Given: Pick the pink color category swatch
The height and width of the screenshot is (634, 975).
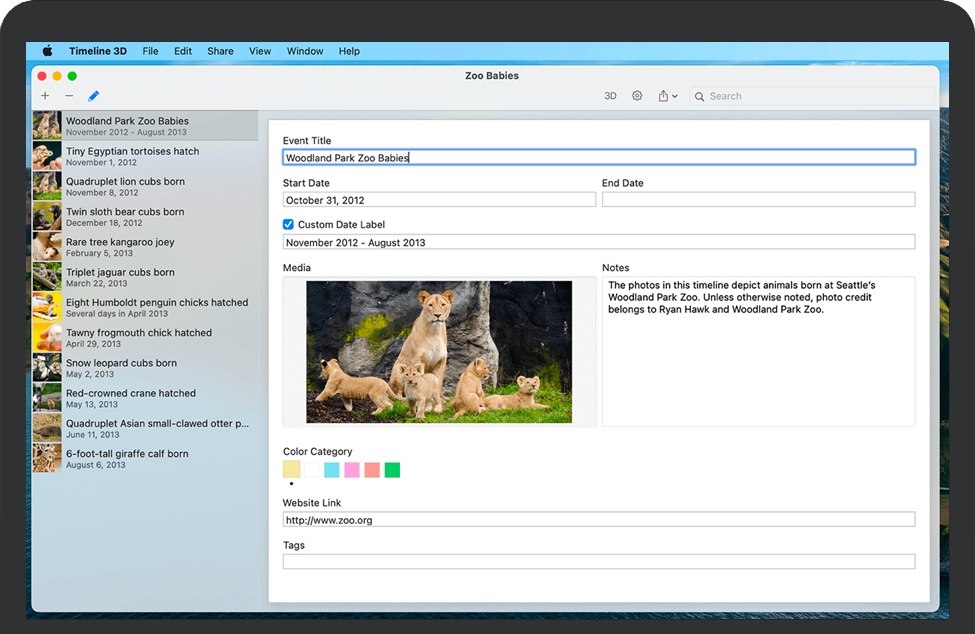Looking at the screenshot, I should coord(351,469).
